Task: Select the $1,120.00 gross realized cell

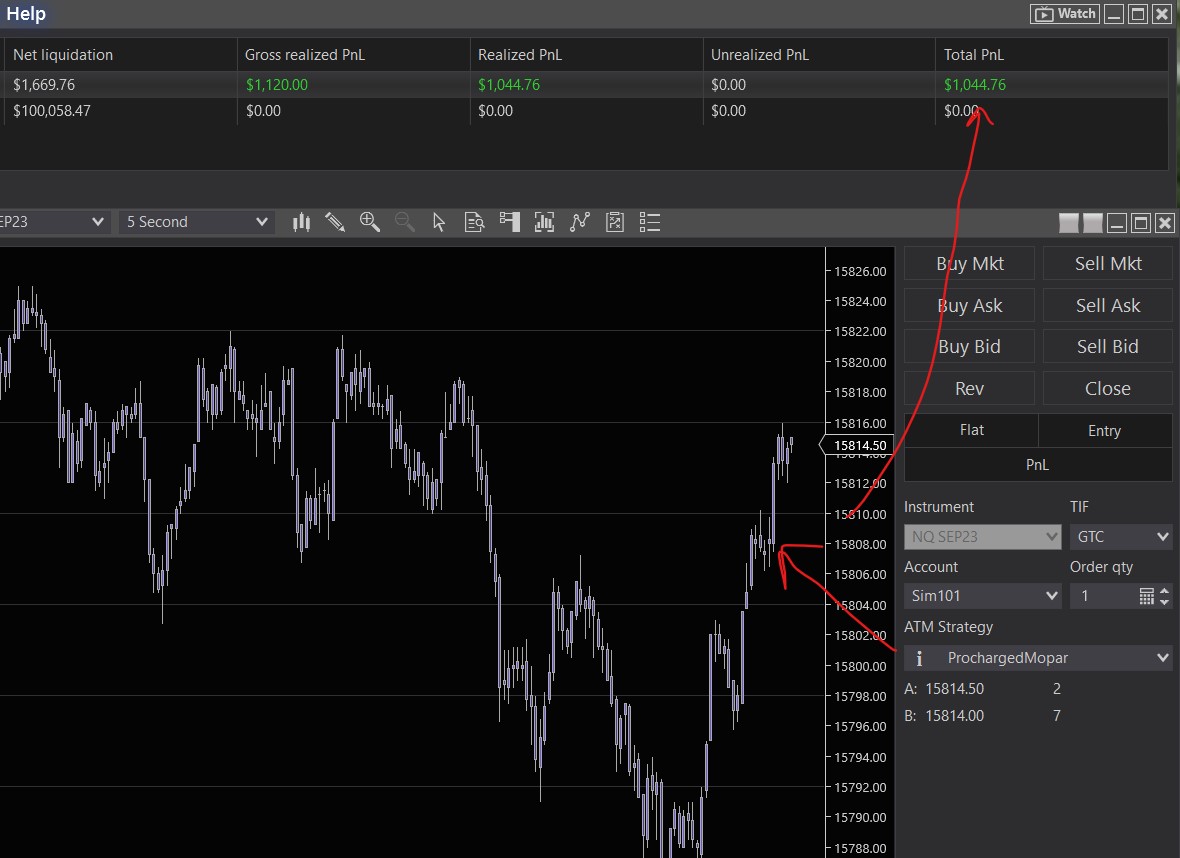Action: click(x=353, y=85)
